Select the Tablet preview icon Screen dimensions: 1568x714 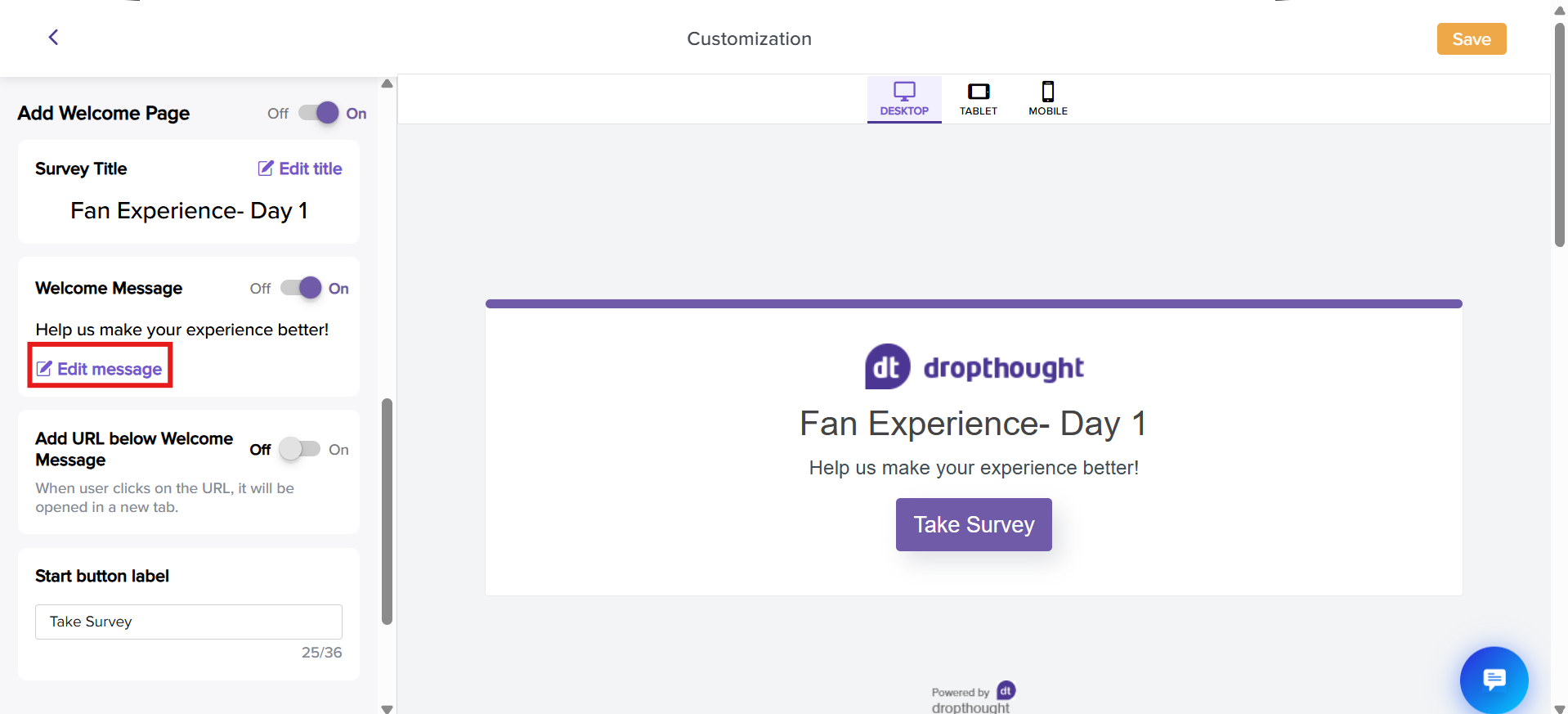click(x=979, y=91)
